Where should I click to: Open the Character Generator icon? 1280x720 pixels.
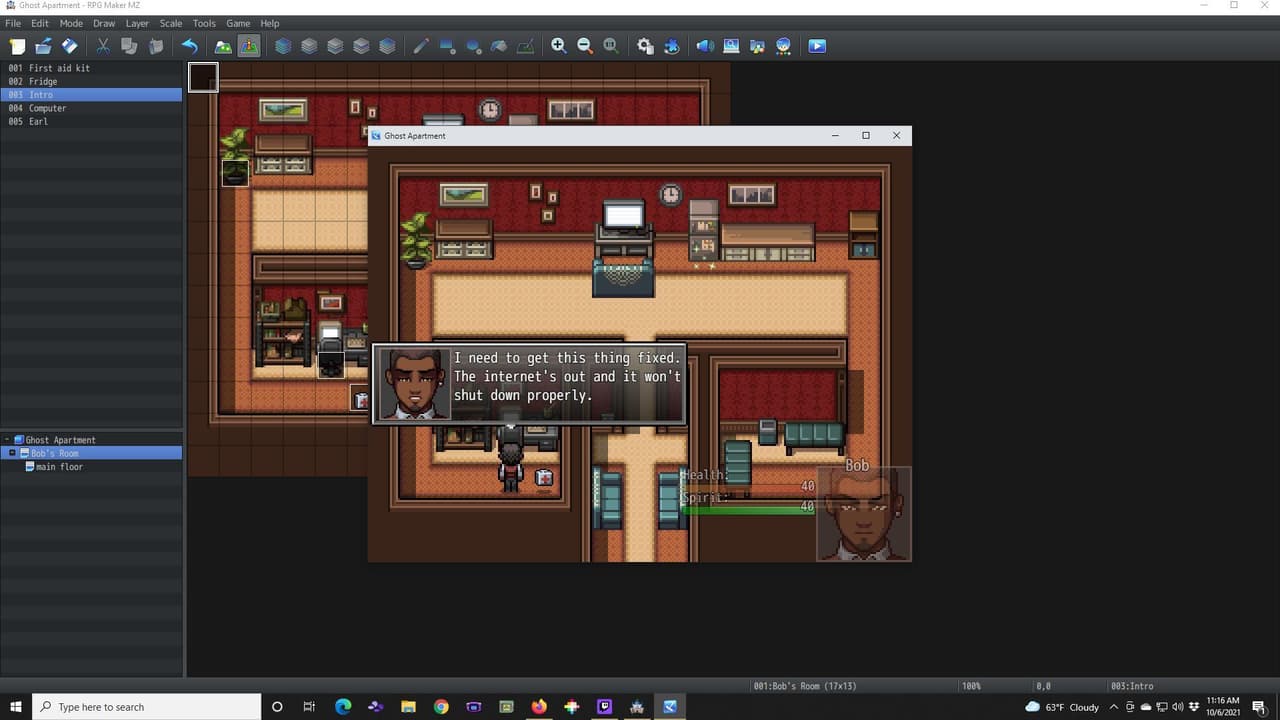coord(783,46)
